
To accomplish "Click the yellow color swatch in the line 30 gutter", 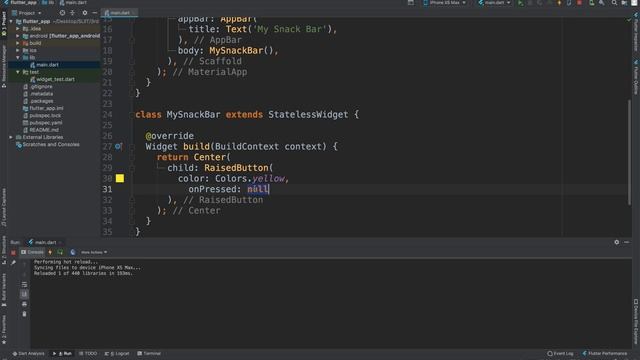I will pos(120,178).
